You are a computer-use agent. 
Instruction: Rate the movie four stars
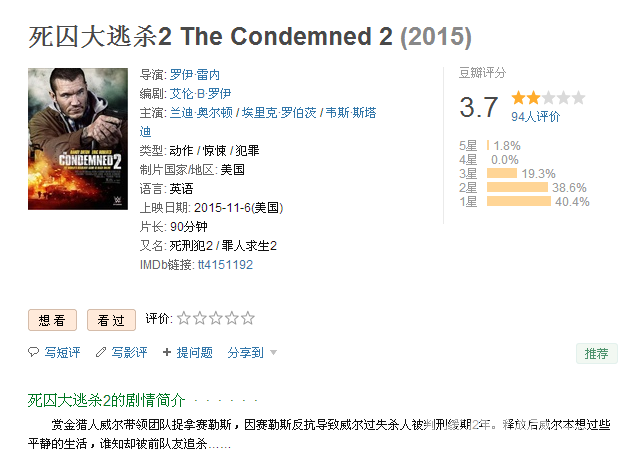click(232, 318)
